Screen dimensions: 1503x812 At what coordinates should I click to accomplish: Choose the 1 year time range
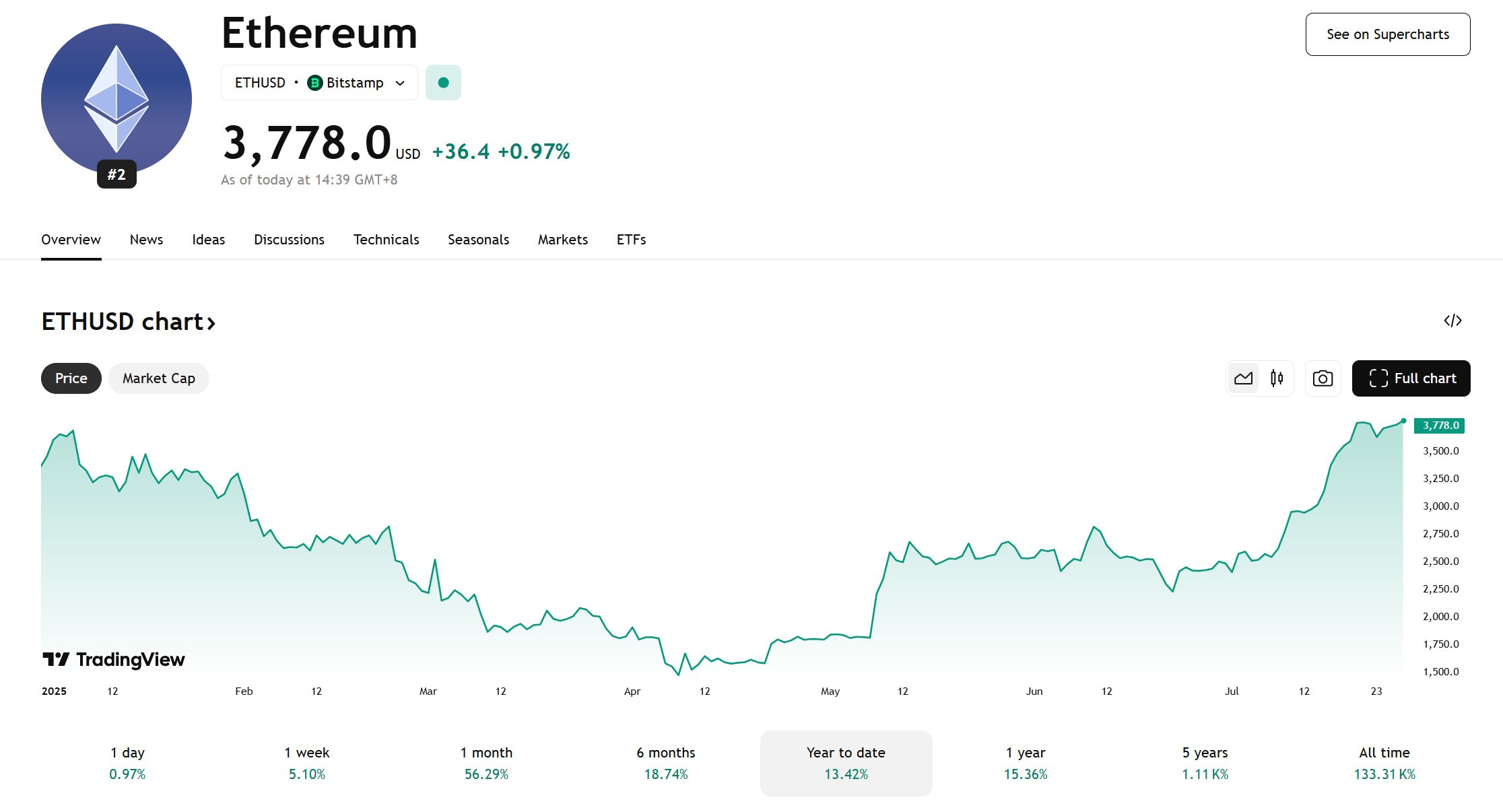click(1026, 764)
